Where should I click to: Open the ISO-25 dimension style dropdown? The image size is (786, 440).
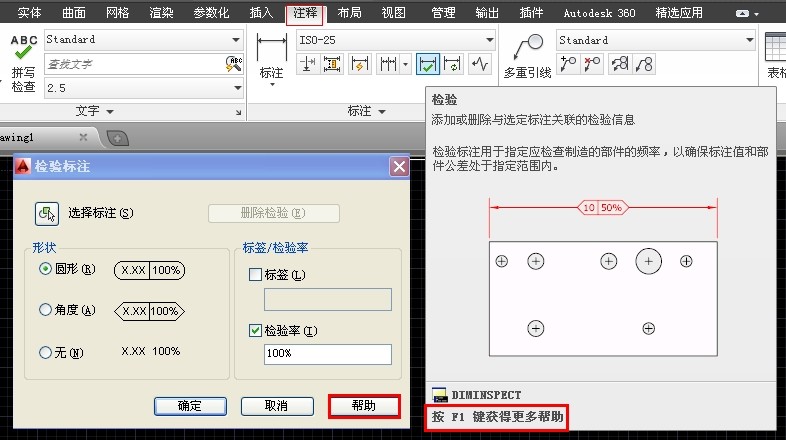[489, 40]
